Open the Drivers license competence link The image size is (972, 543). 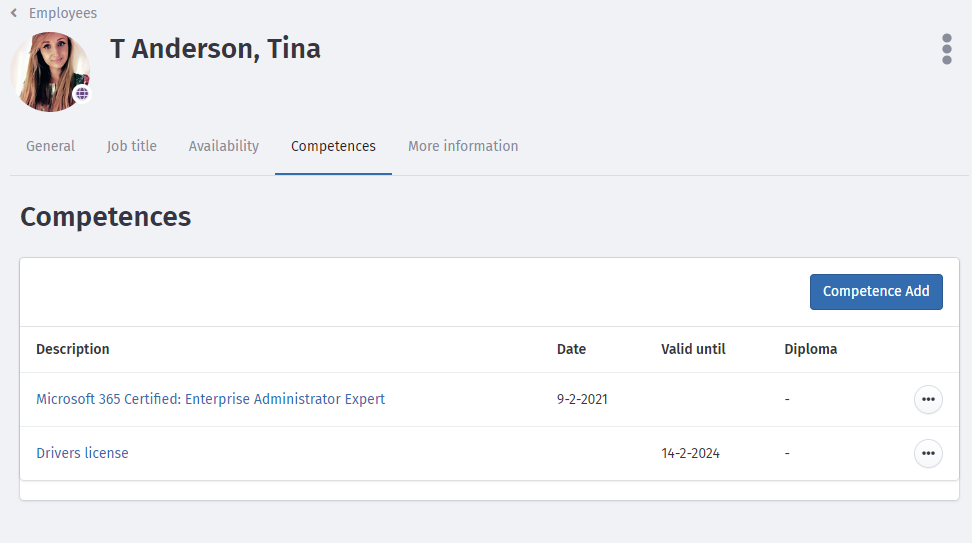82,453
